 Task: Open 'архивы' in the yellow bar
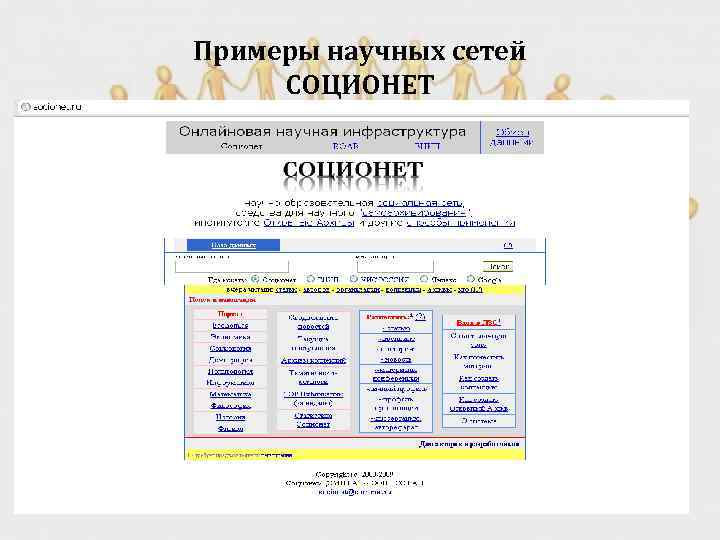[x=440, y=290]
